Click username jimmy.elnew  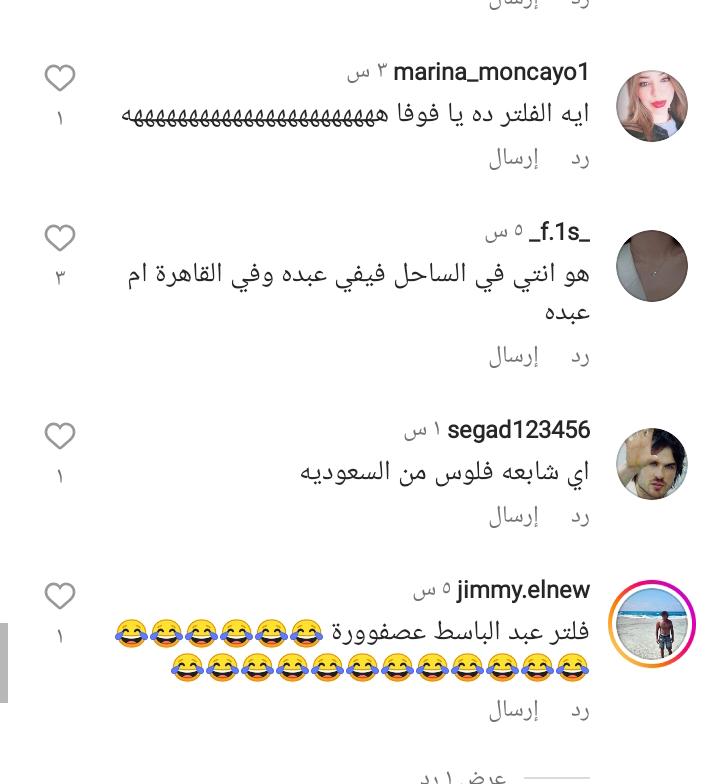[523, 590]
